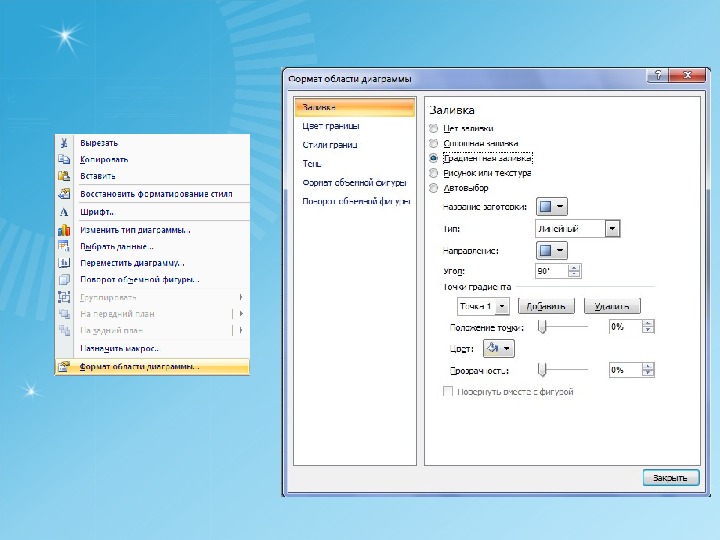
Task: Click the format chart area icon
Action: (64, 366)
